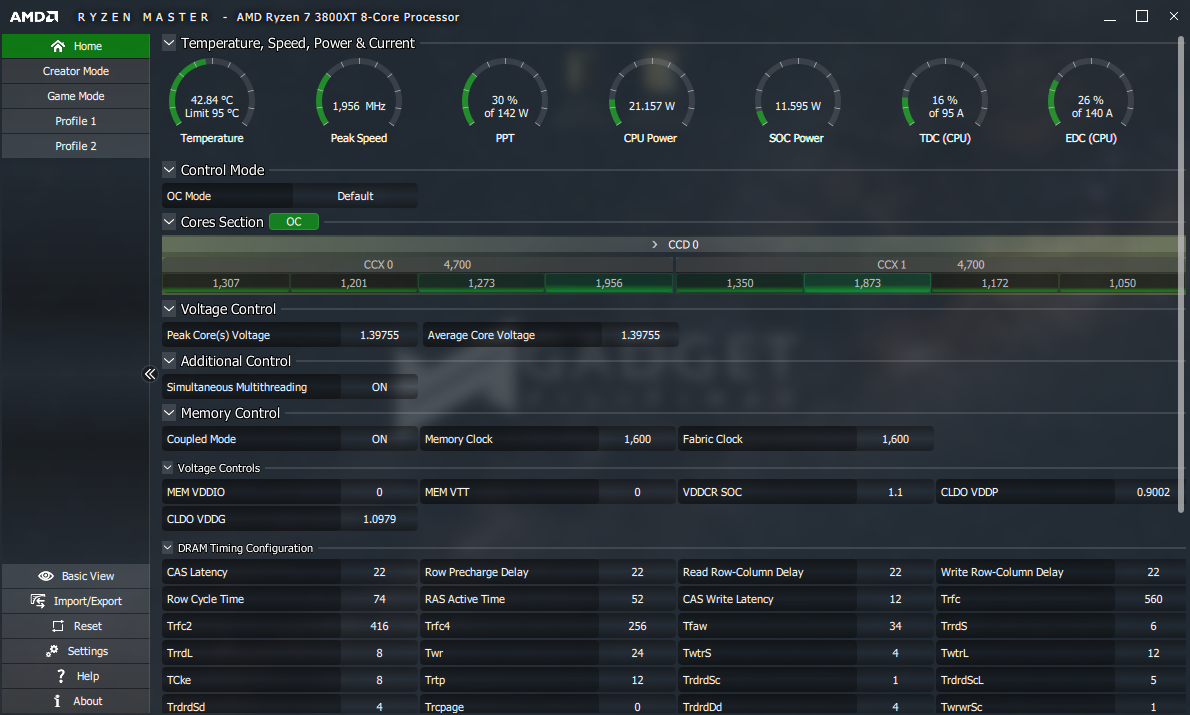Open Import/Export

pyautogui.click(x=76, y=601)
